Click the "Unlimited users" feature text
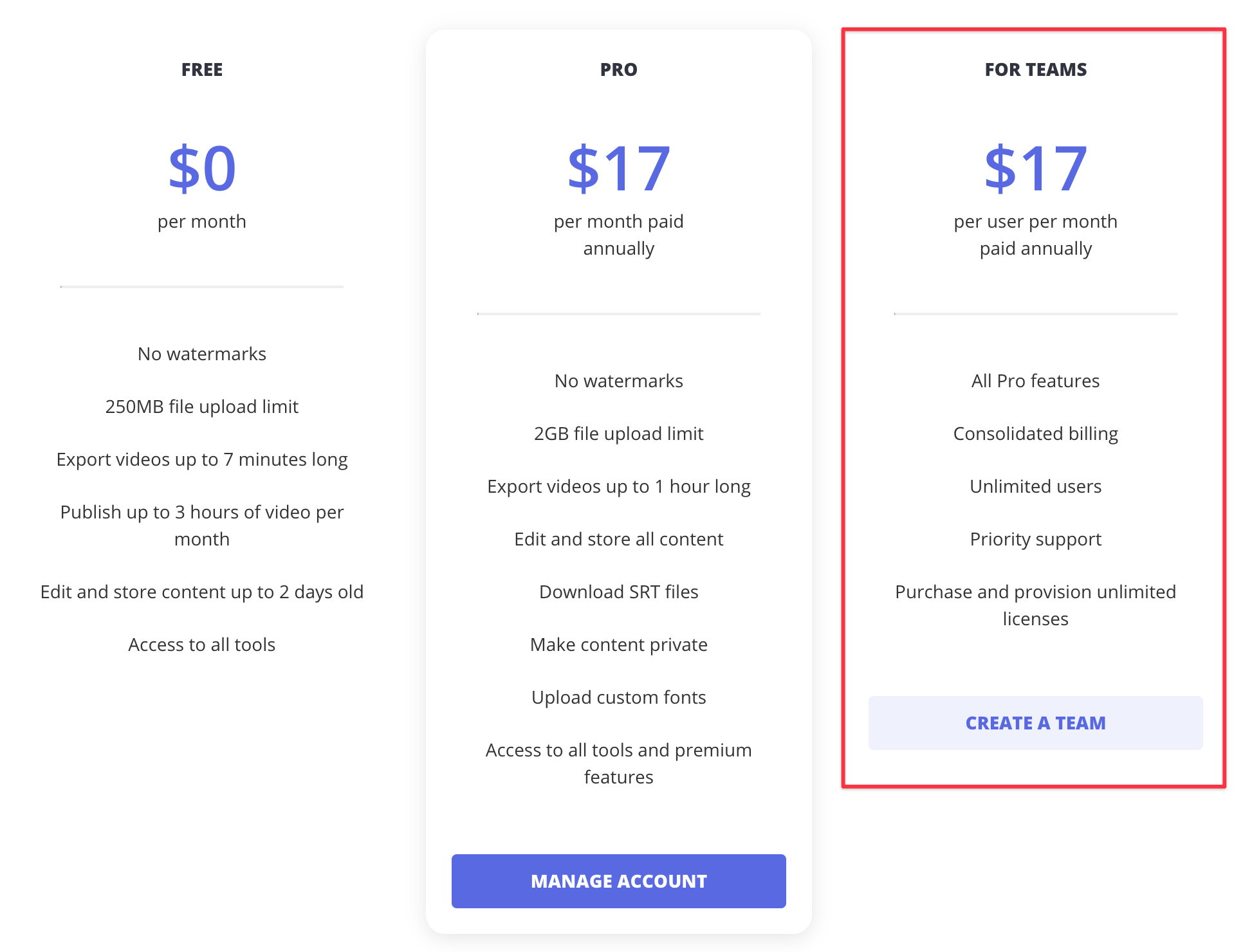This screenshot has height=952, width=1252. click(1035, 486)
